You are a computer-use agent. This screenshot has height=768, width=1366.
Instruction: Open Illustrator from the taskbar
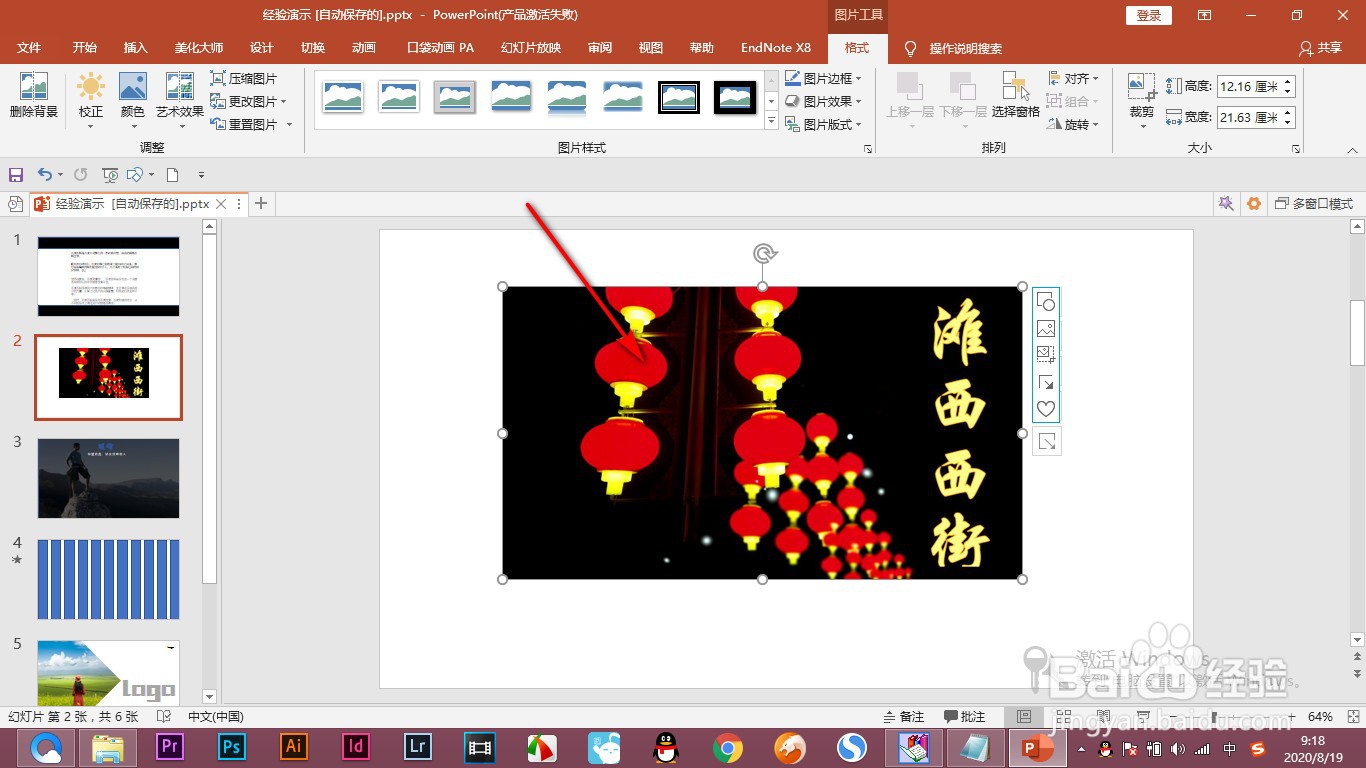(294, 747)
